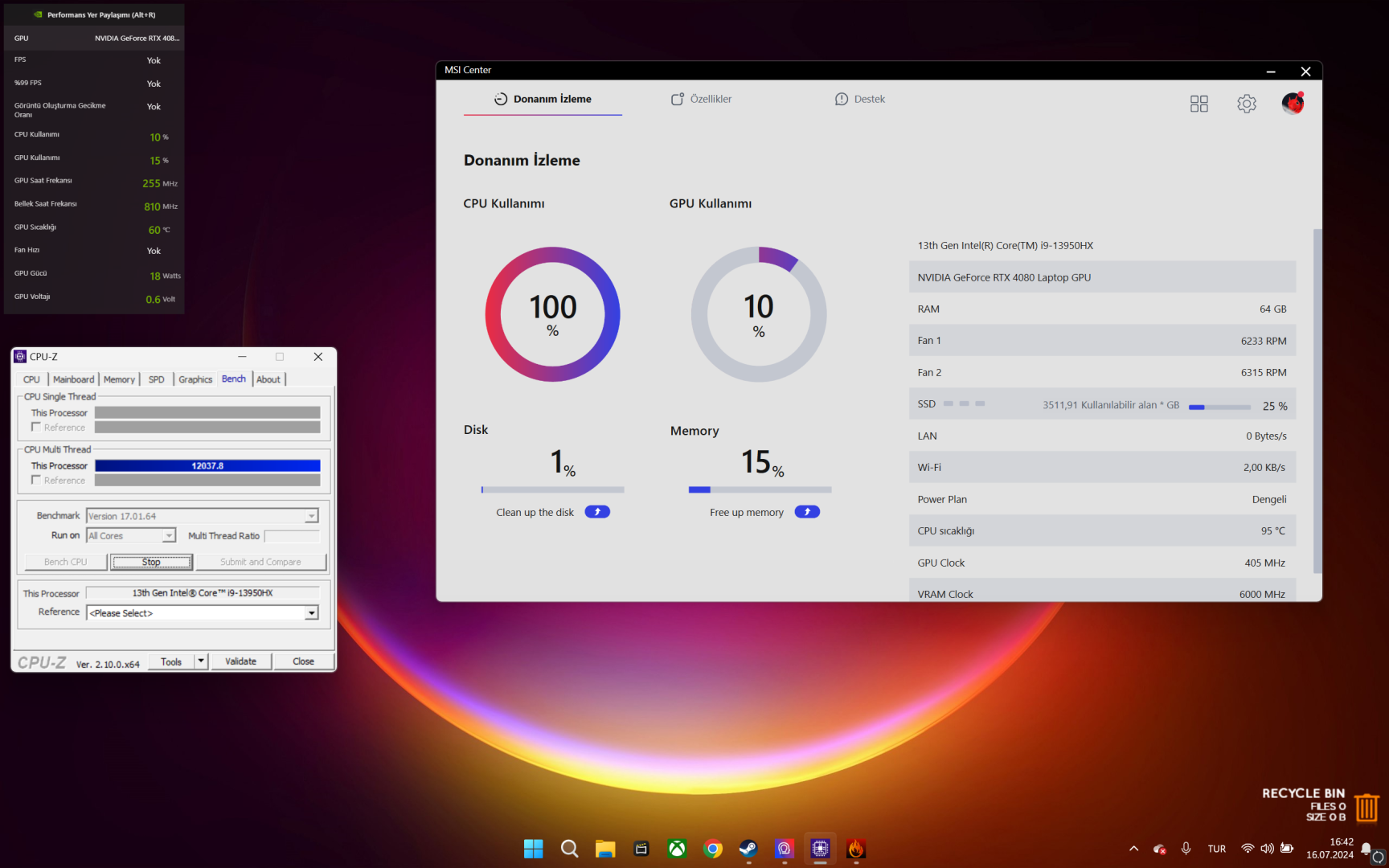The image size is (1389, 868).
Task: Click the Free up memory rocket button
Action: click(807, 512)
